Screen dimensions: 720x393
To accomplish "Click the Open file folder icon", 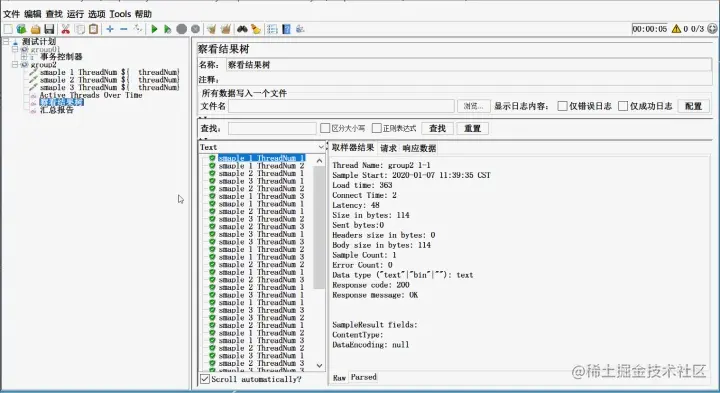I will (x=35, y=29).
